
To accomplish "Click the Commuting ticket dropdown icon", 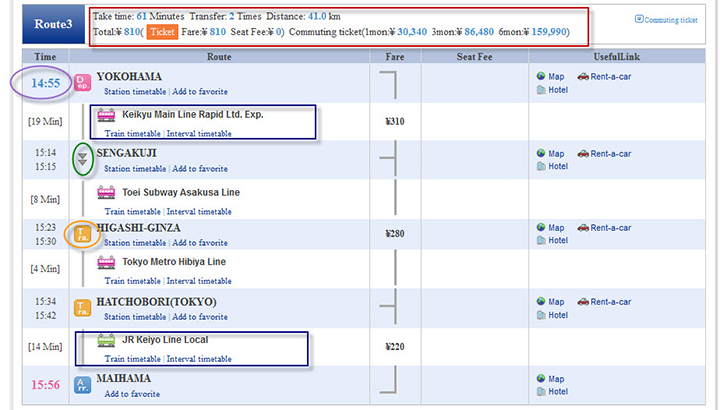I will tap(639, 19).
